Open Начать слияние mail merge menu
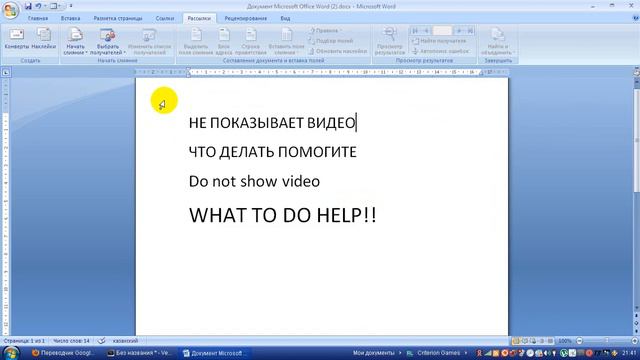The width and height of the screenshot is (640, 360). point(75,41)
